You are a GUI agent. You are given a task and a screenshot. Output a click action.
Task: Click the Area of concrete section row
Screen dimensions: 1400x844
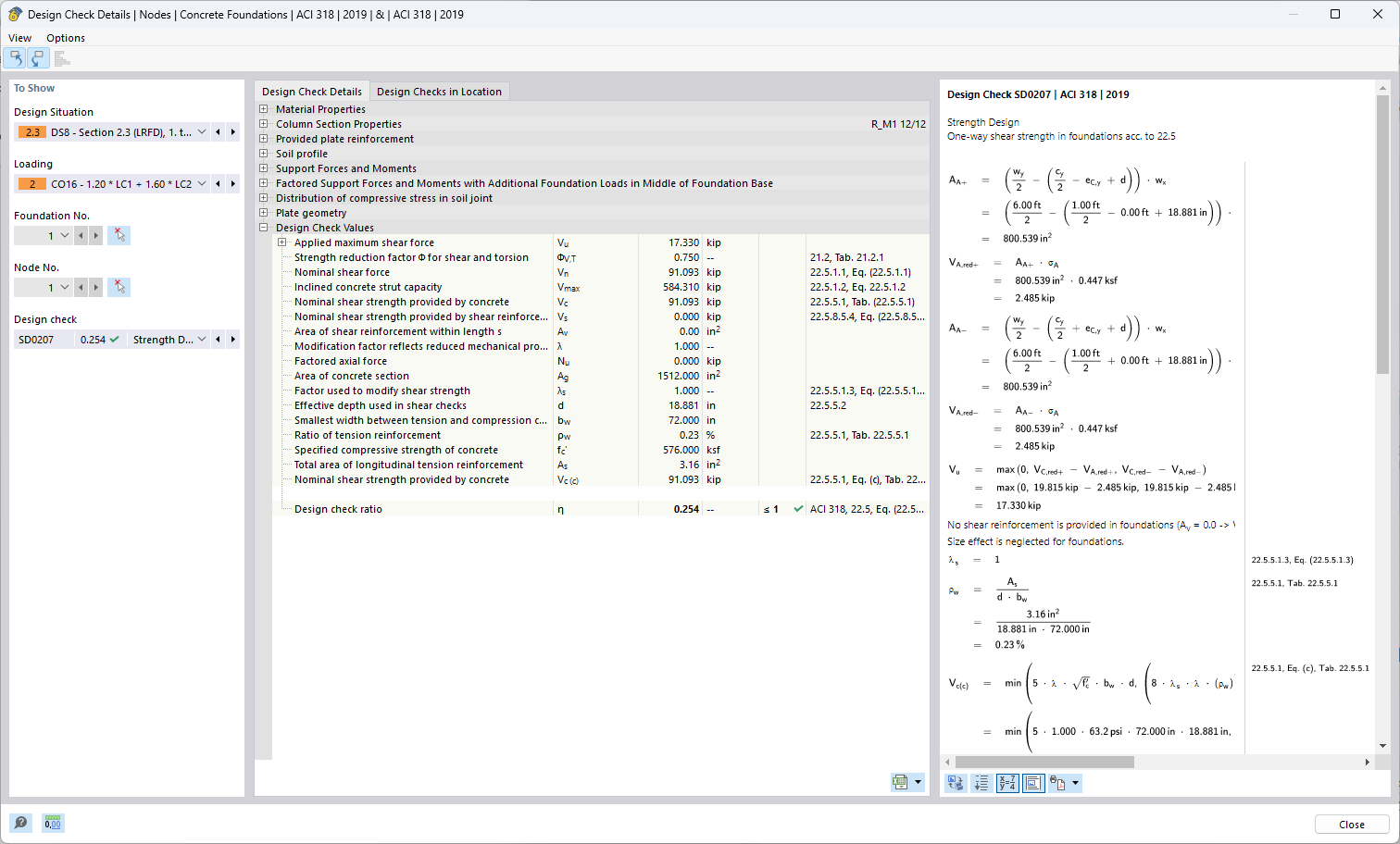(x=601, y=376)
